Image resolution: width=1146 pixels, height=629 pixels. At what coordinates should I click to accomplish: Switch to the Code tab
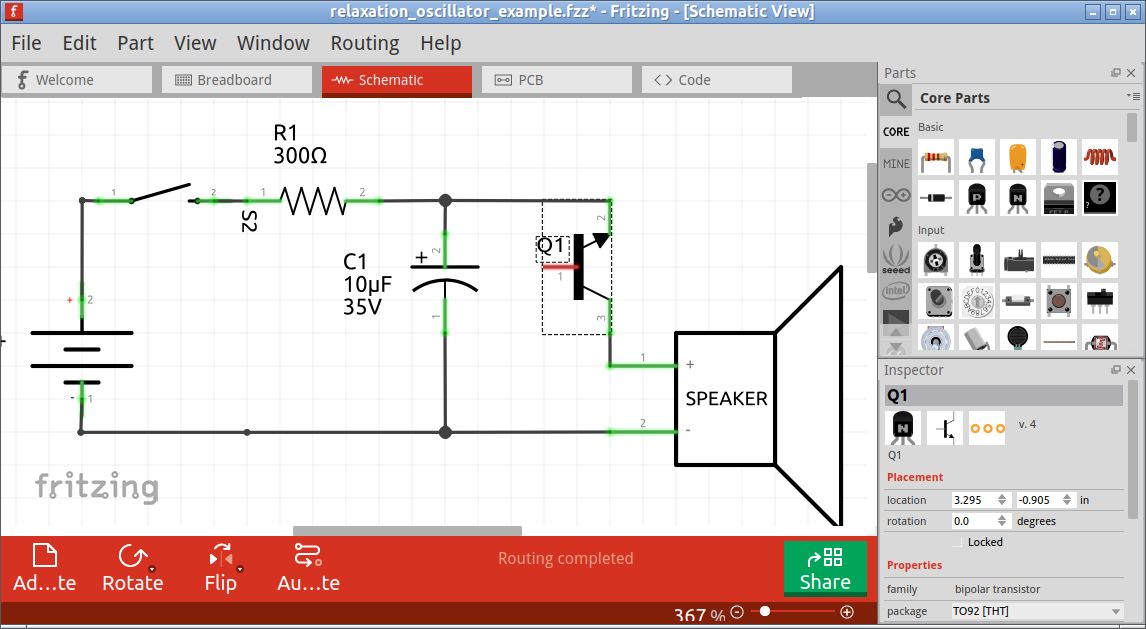(717, 80)
